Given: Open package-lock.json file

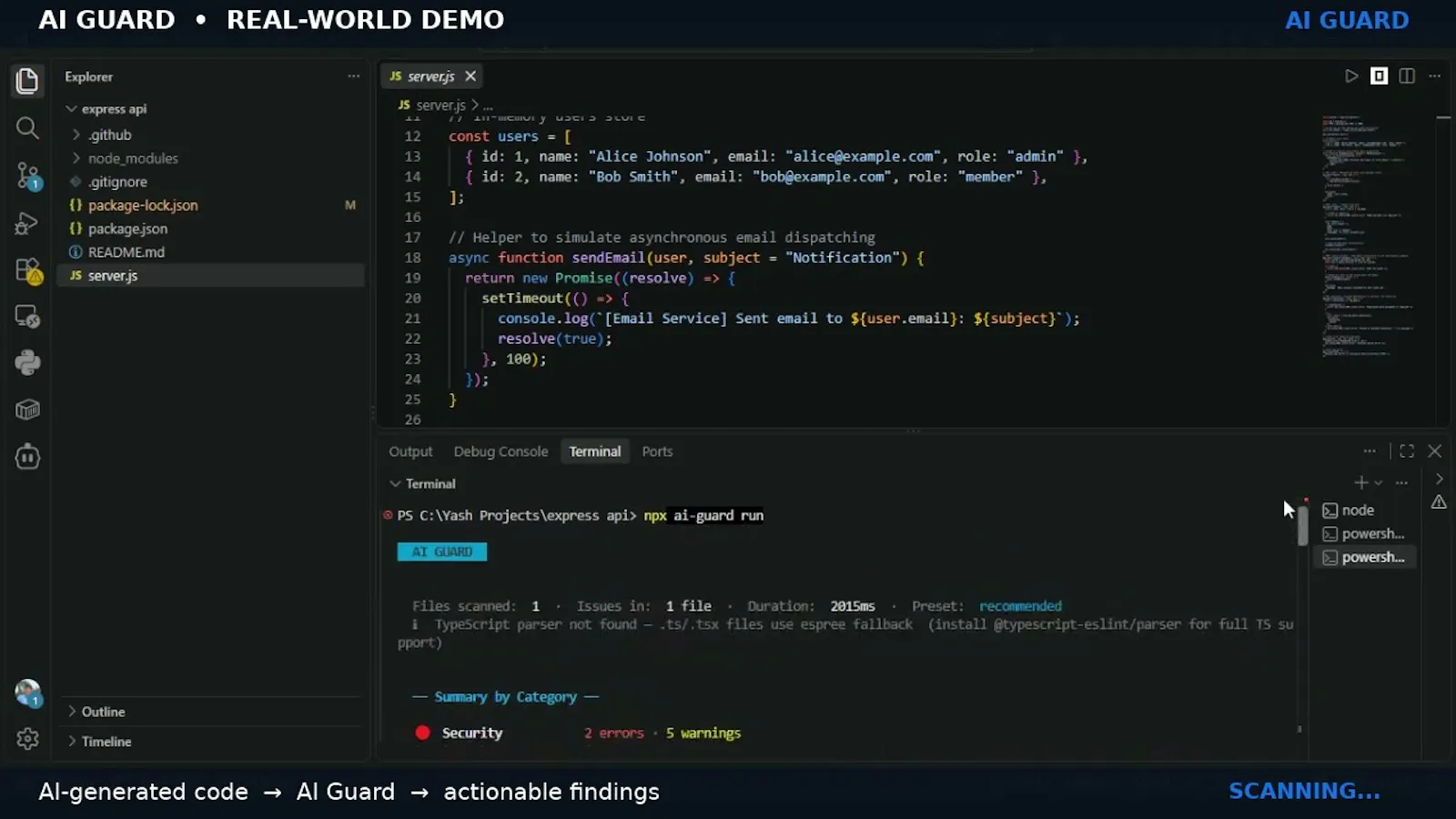Looking at the screenshot, I should [x=143, y=206].
